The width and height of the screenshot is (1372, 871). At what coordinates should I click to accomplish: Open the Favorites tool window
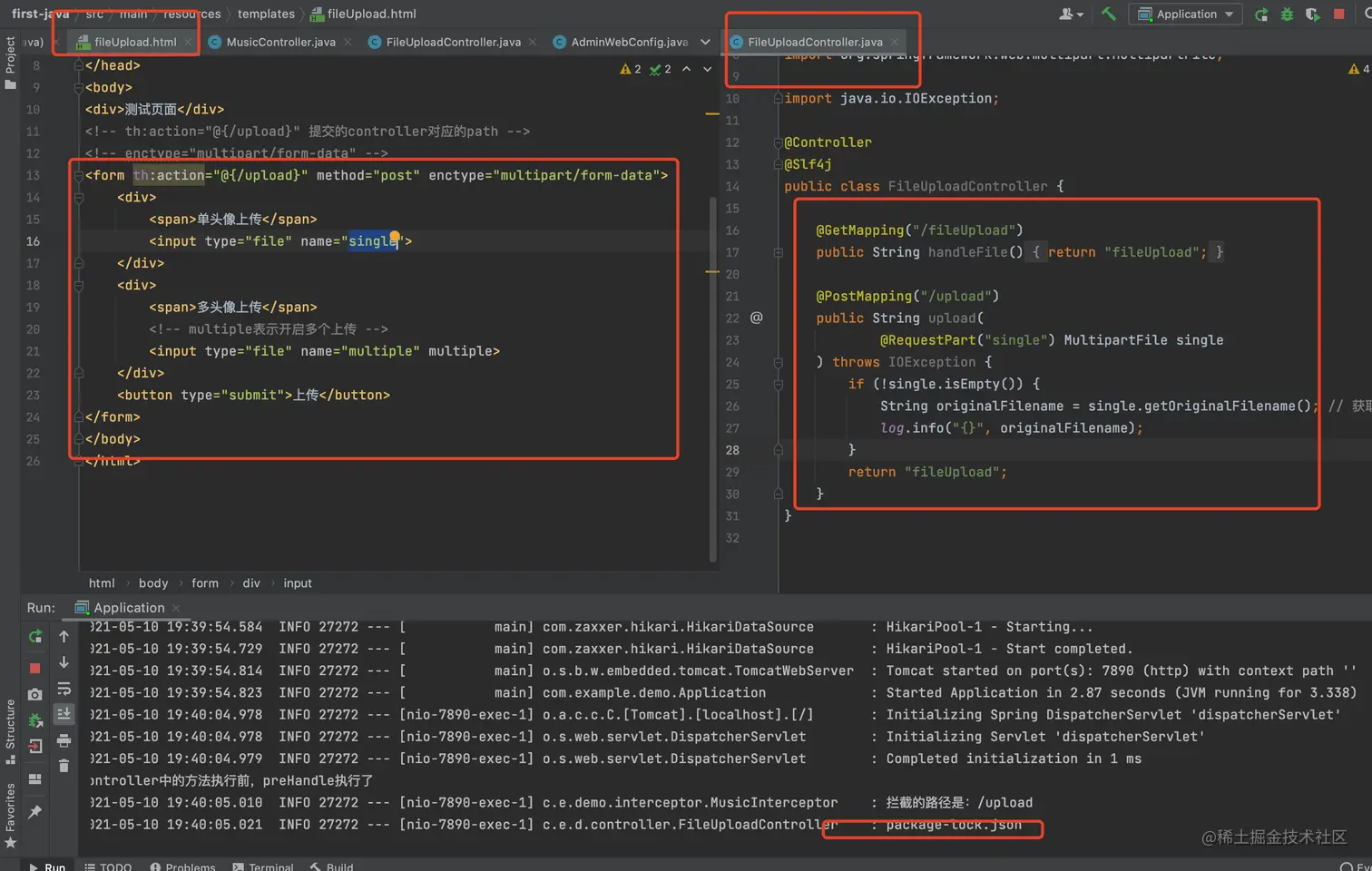tap(10, 815)
